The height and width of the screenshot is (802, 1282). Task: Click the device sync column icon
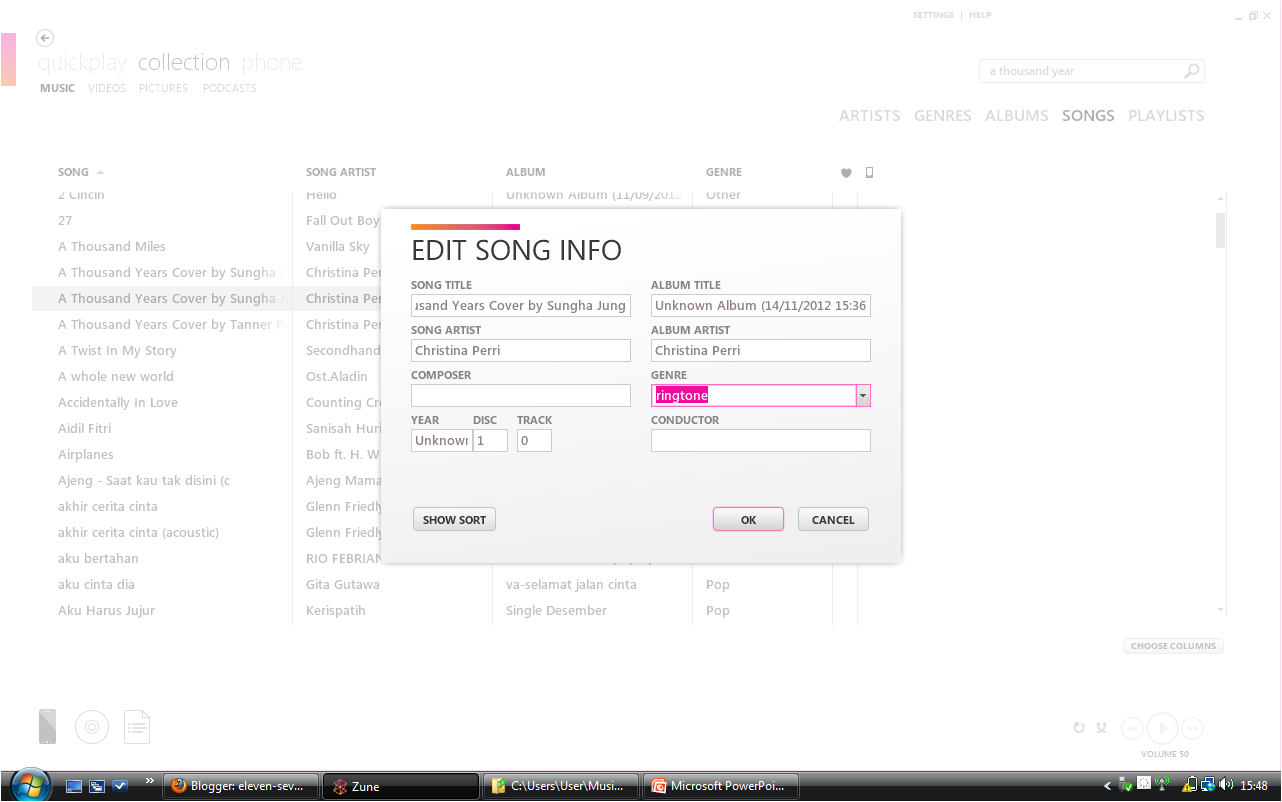[x=869, y=172]
